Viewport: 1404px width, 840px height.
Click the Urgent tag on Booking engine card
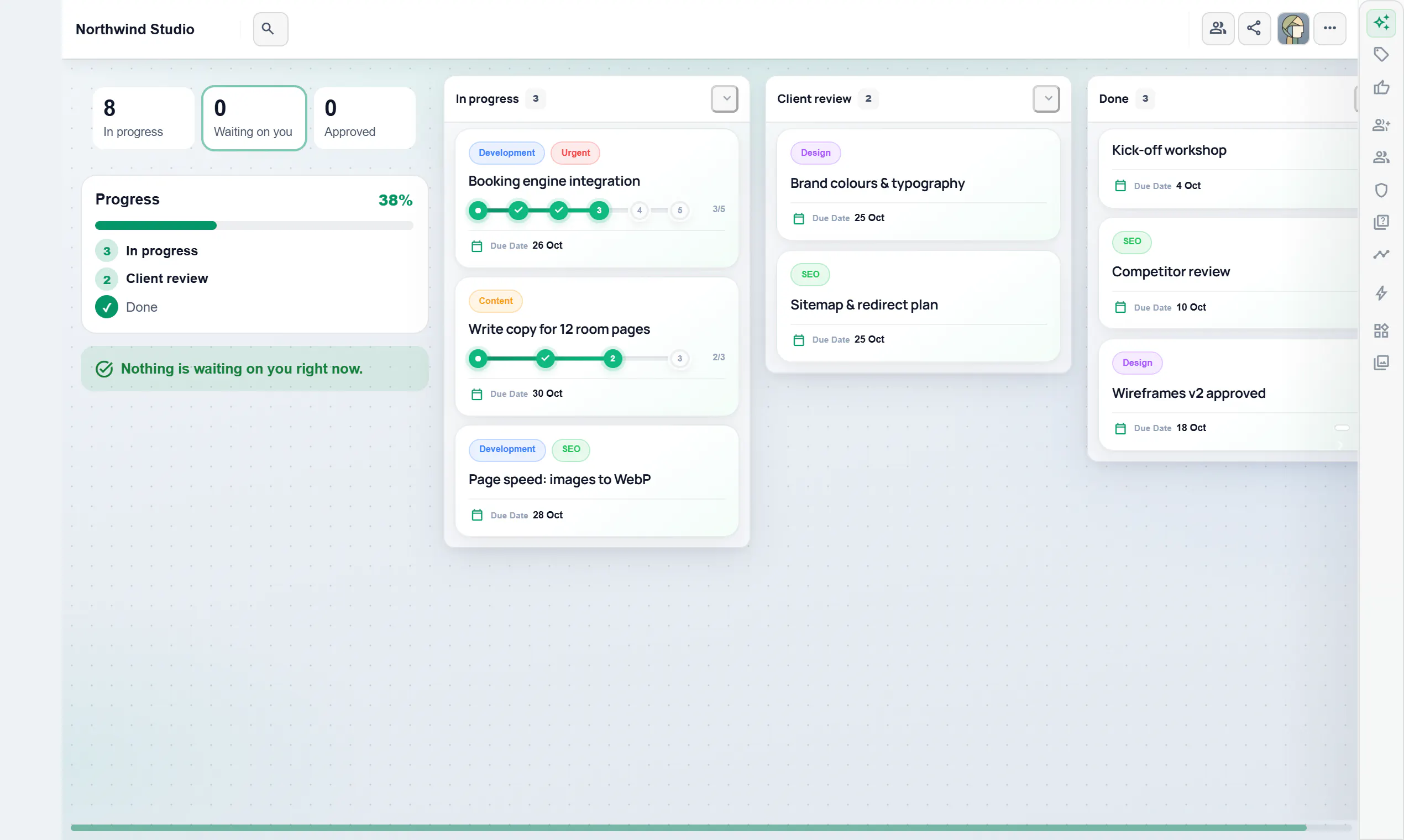coord(575,153)
